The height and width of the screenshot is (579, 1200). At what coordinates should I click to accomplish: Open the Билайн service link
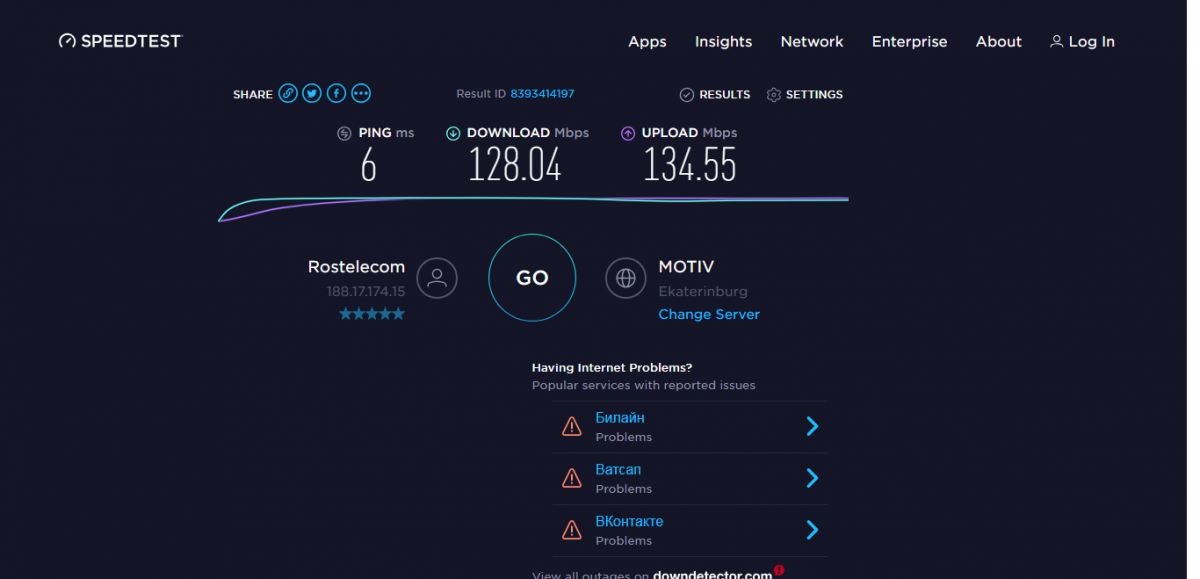[620, 418]
